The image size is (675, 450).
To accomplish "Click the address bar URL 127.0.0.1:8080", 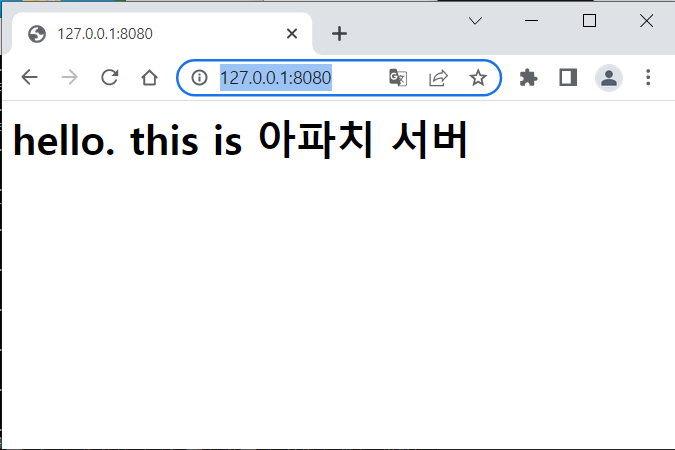I will tap(276, 78).
